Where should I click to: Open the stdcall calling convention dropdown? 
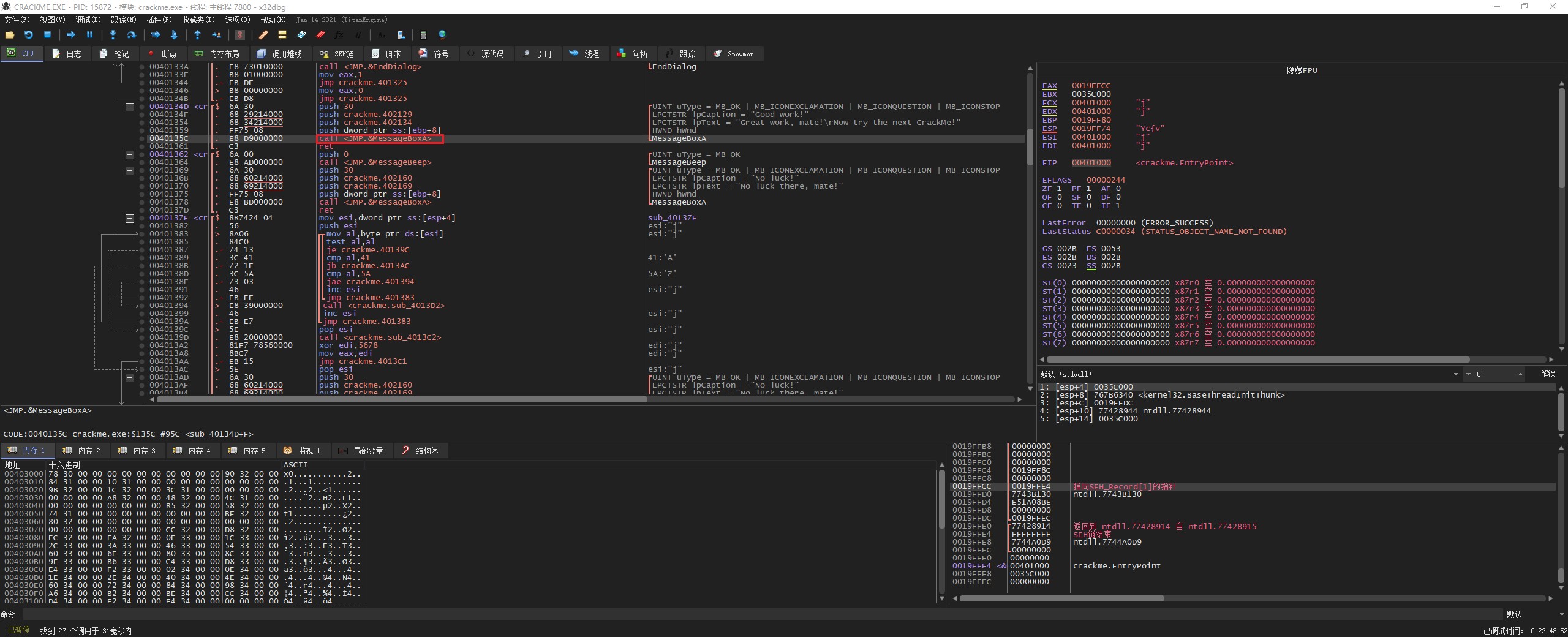(1455, 374)
